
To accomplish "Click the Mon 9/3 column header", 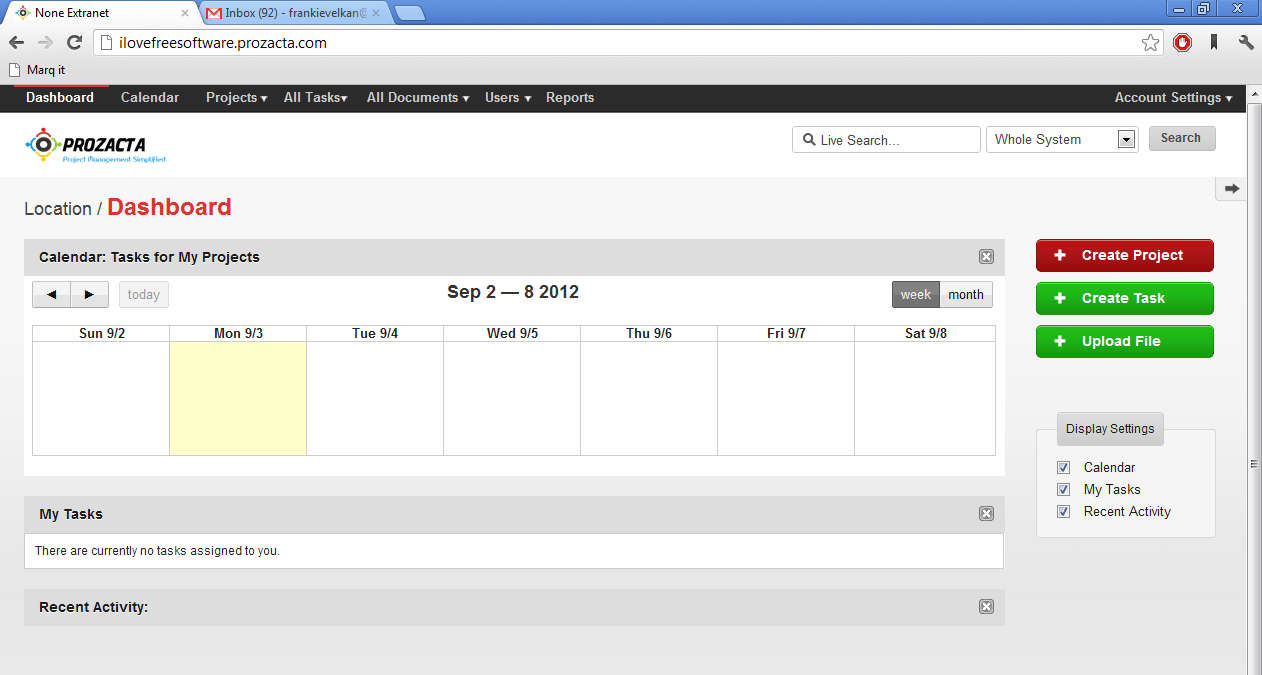I will (x=238, y=334).
